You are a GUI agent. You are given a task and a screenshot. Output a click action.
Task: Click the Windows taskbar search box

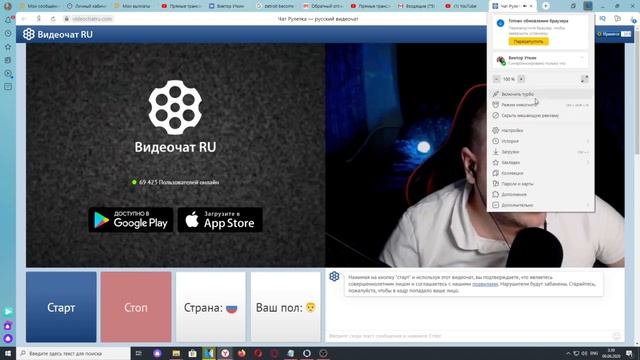click(73, 353)
